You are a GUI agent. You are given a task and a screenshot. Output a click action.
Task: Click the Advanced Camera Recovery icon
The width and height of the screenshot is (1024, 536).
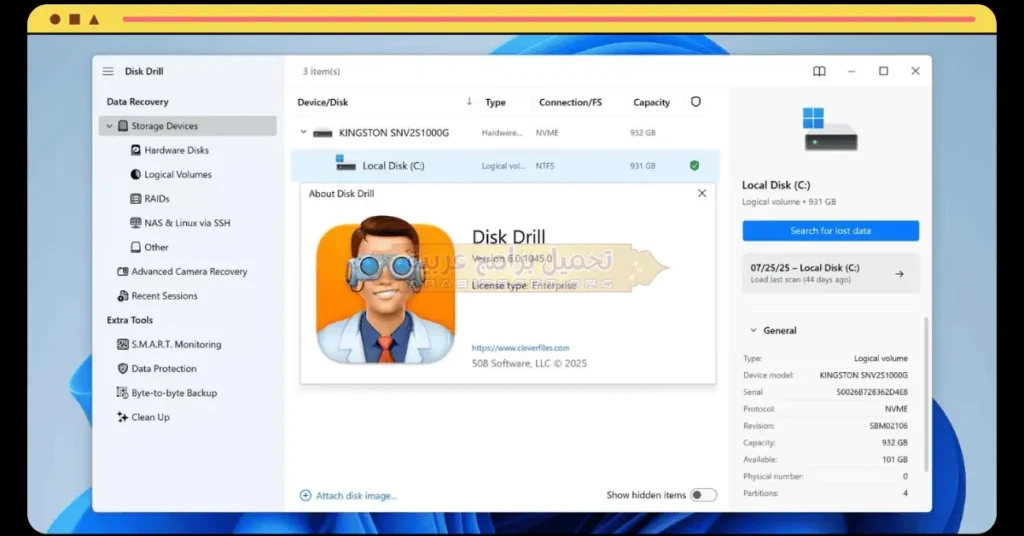tap(122, 272)
